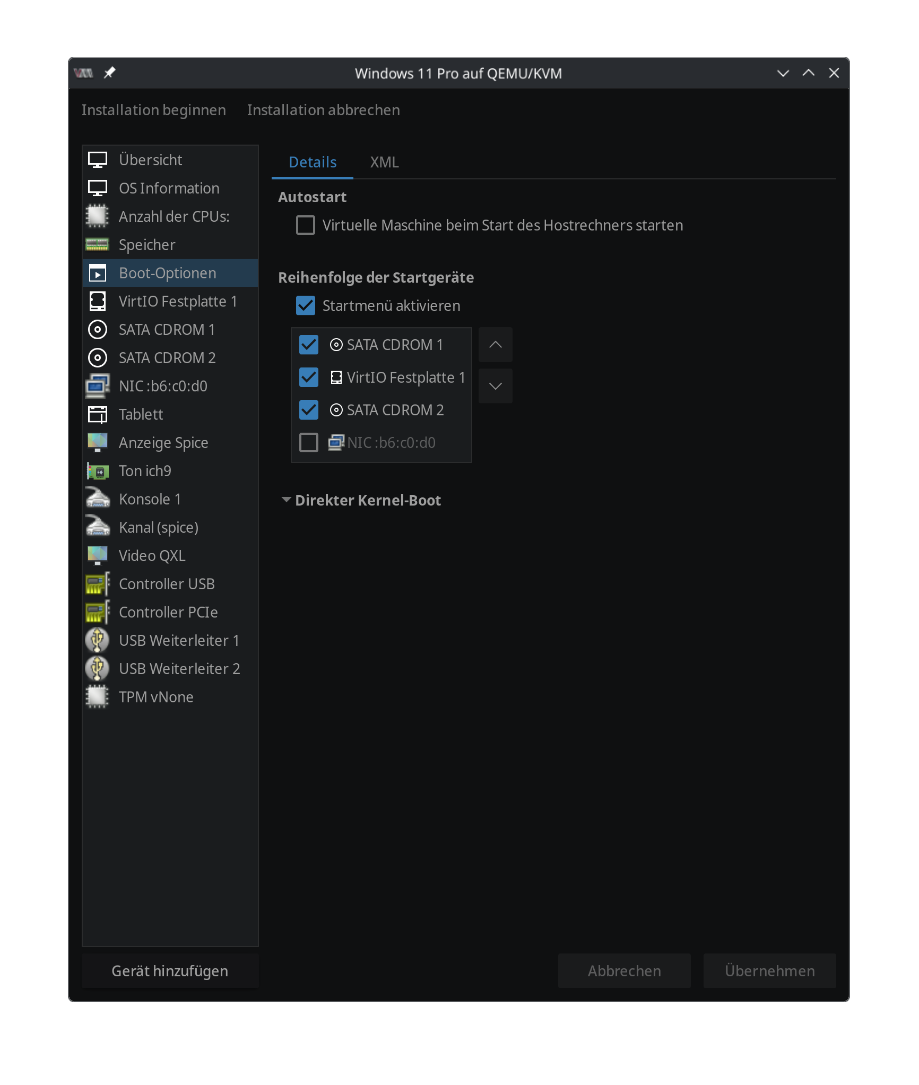Click the Abbrechen button

coord(624,971)
